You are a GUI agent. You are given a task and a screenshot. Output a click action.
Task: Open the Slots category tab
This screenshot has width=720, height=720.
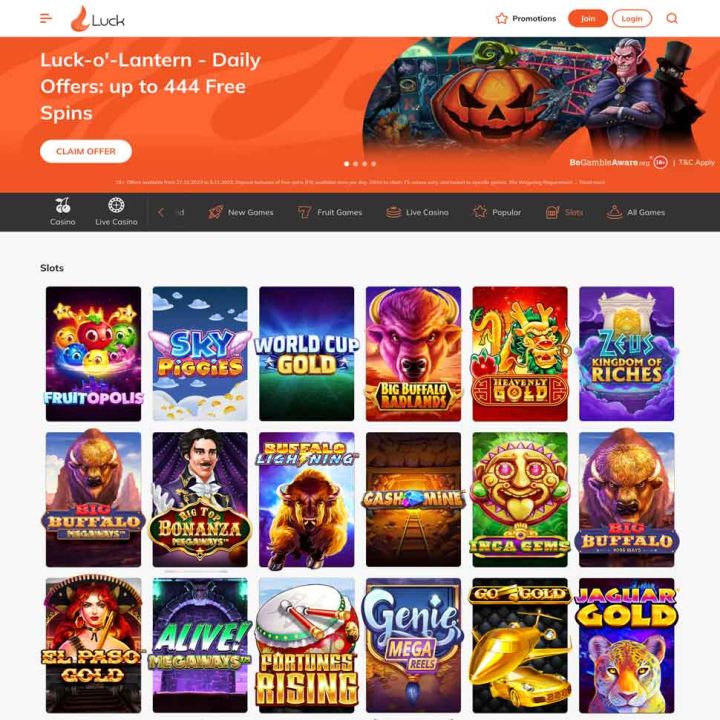(564, 212)
